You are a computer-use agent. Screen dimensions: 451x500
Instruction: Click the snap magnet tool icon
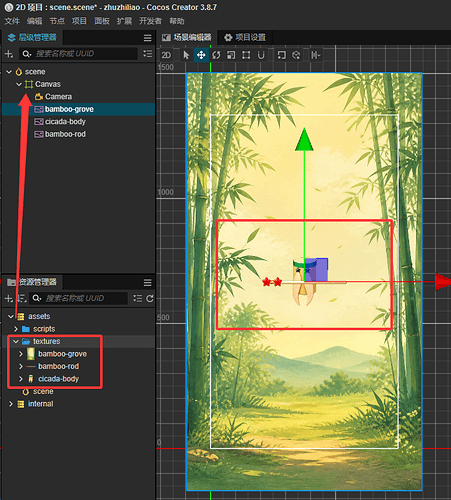tap(261, 55)
